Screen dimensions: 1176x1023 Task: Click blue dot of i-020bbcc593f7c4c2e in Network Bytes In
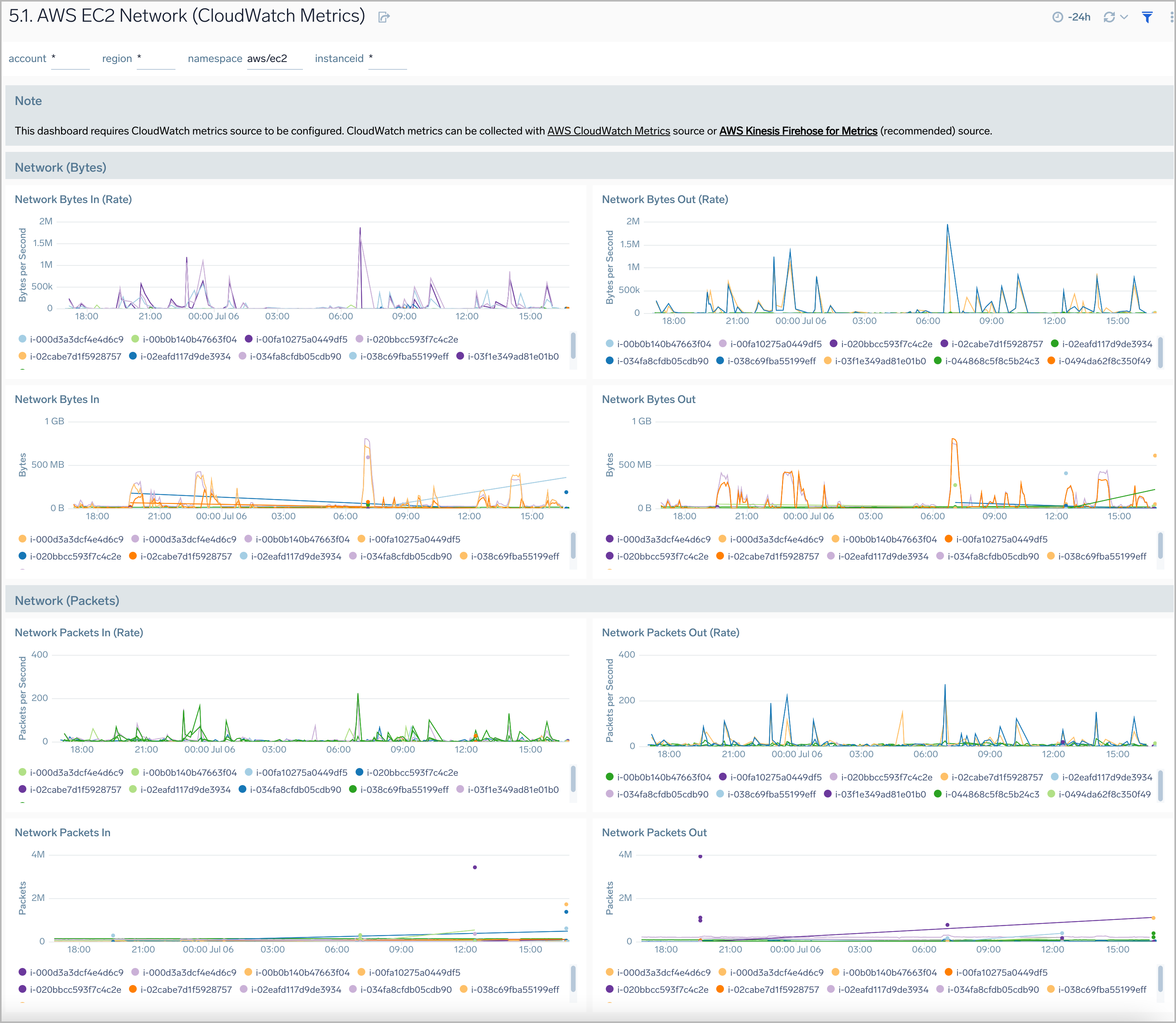tap(22, 555)
